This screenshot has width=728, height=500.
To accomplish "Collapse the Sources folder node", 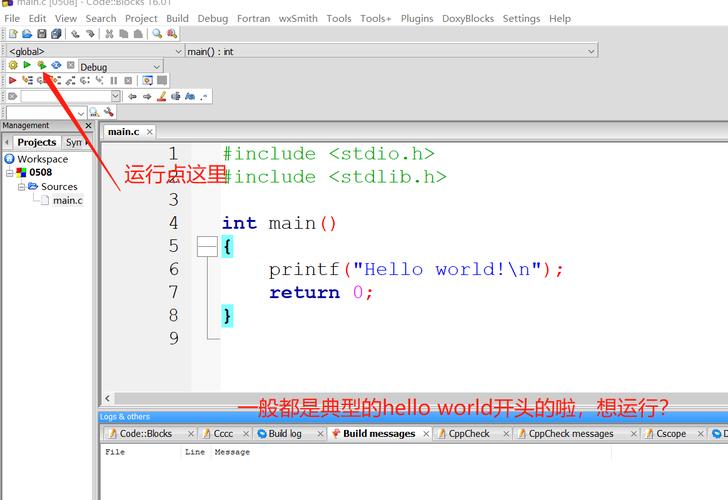I will pyautogui.click(x=21, y=187).
